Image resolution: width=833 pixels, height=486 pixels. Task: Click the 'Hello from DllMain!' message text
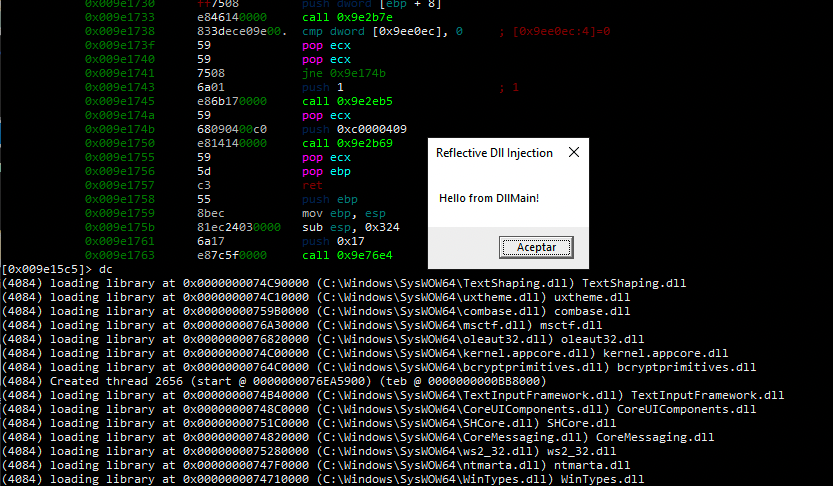point(489,198)
